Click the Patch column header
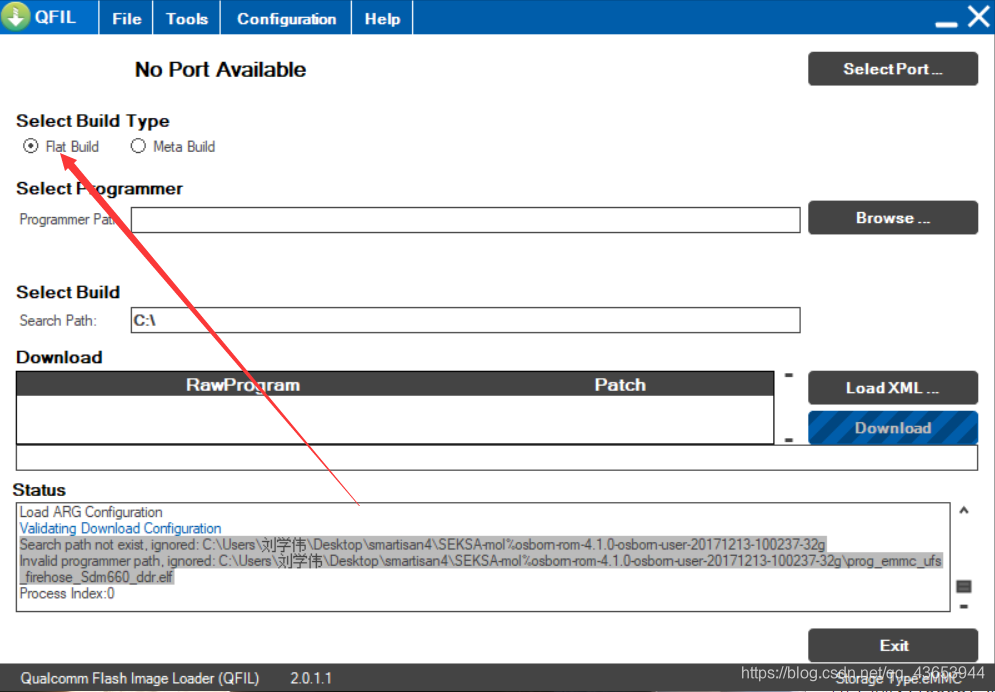Viewport: 995px width, 692px height. 620,384
